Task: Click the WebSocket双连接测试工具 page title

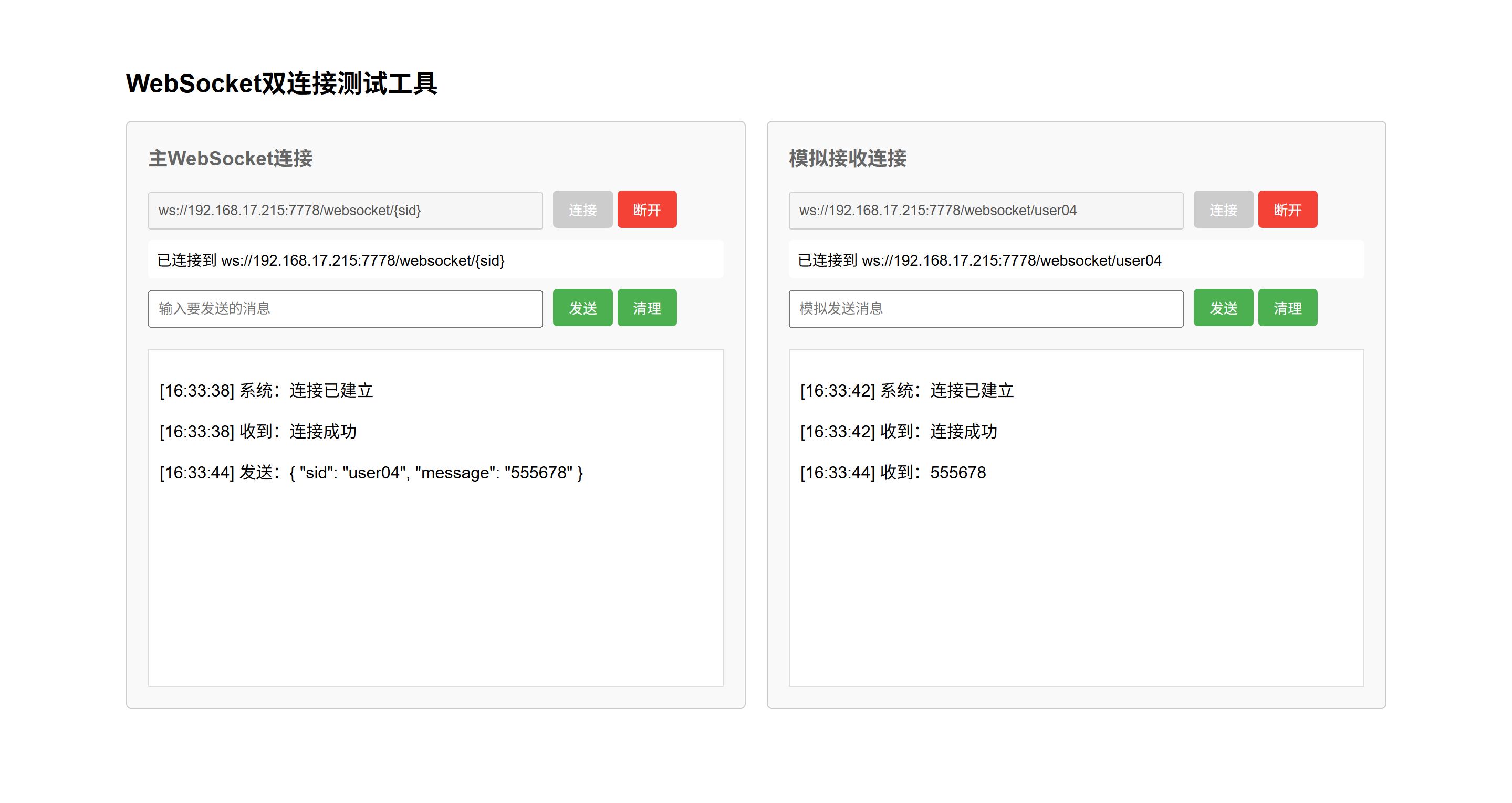Action: 281,84
